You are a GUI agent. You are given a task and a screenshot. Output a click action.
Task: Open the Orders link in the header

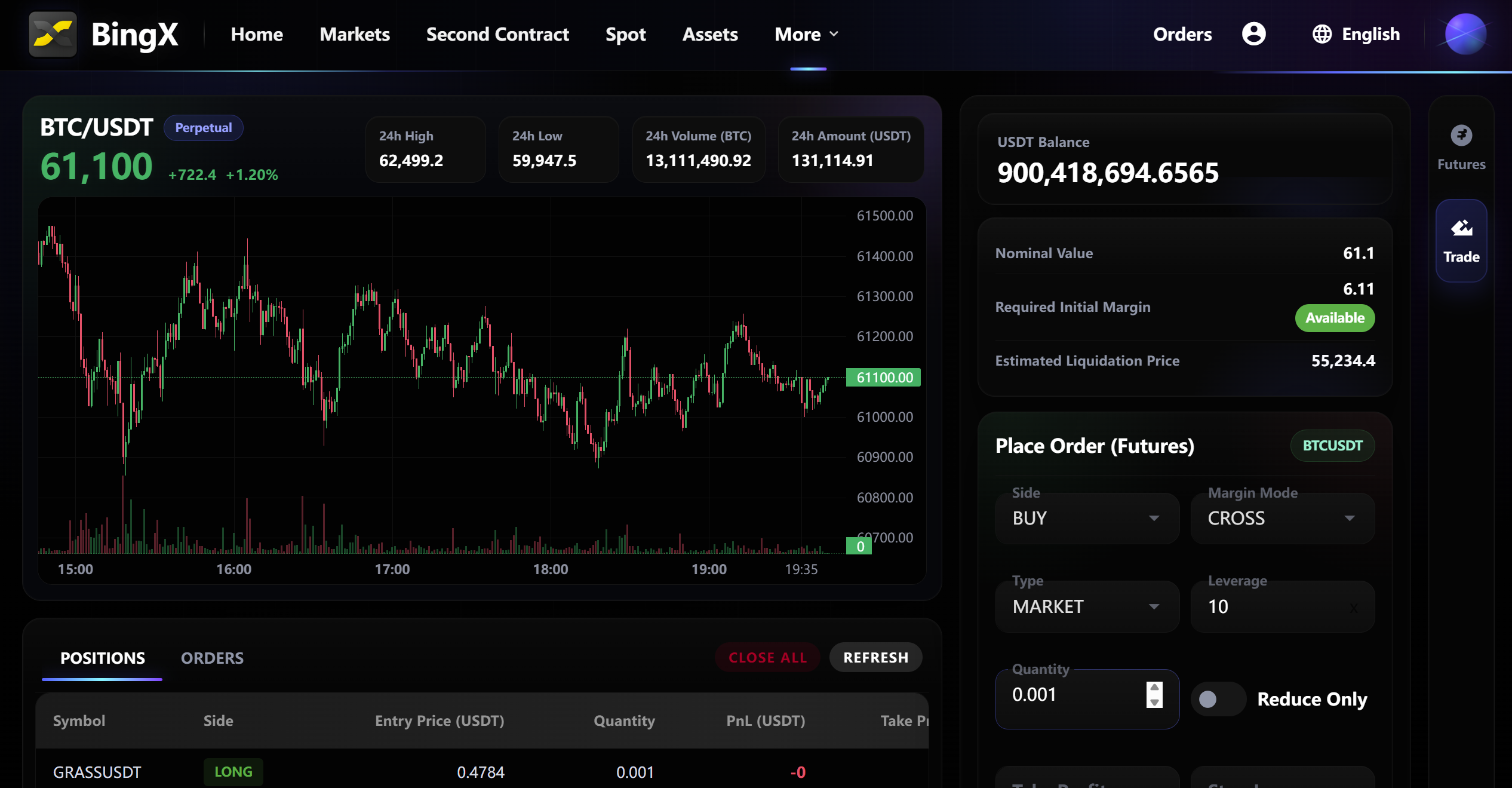(1182, 34)
